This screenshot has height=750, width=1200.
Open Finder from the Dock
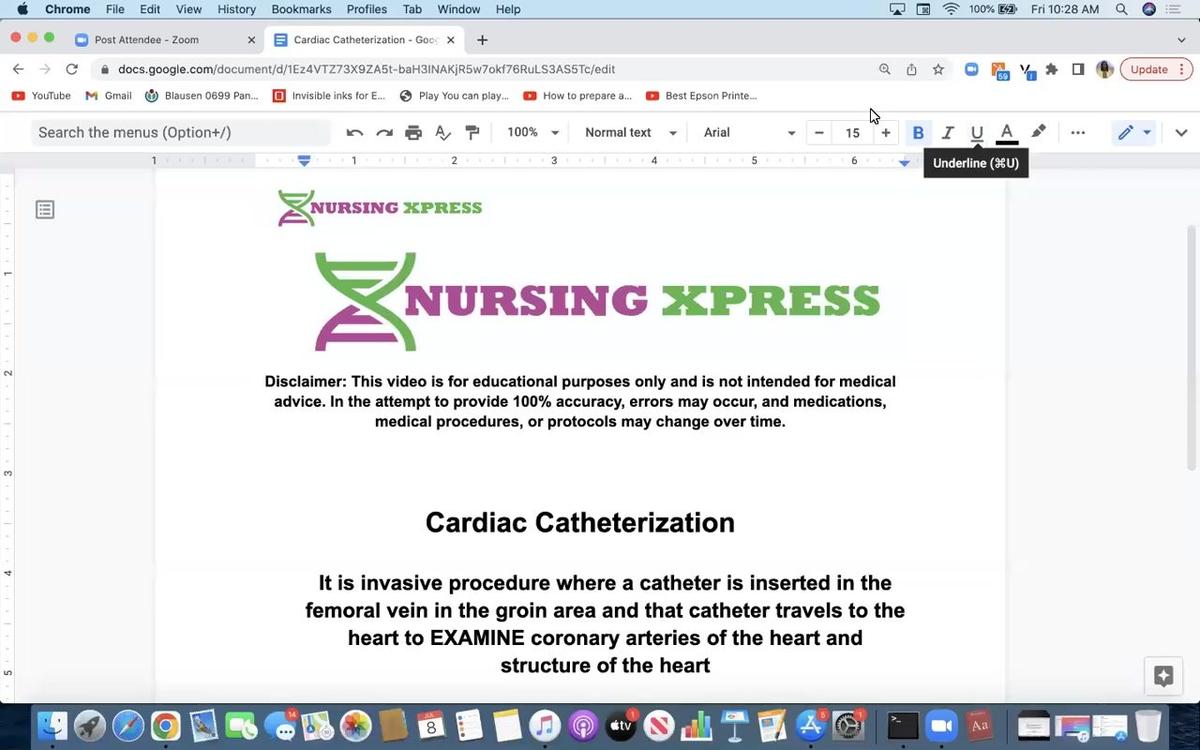(51, 725)
